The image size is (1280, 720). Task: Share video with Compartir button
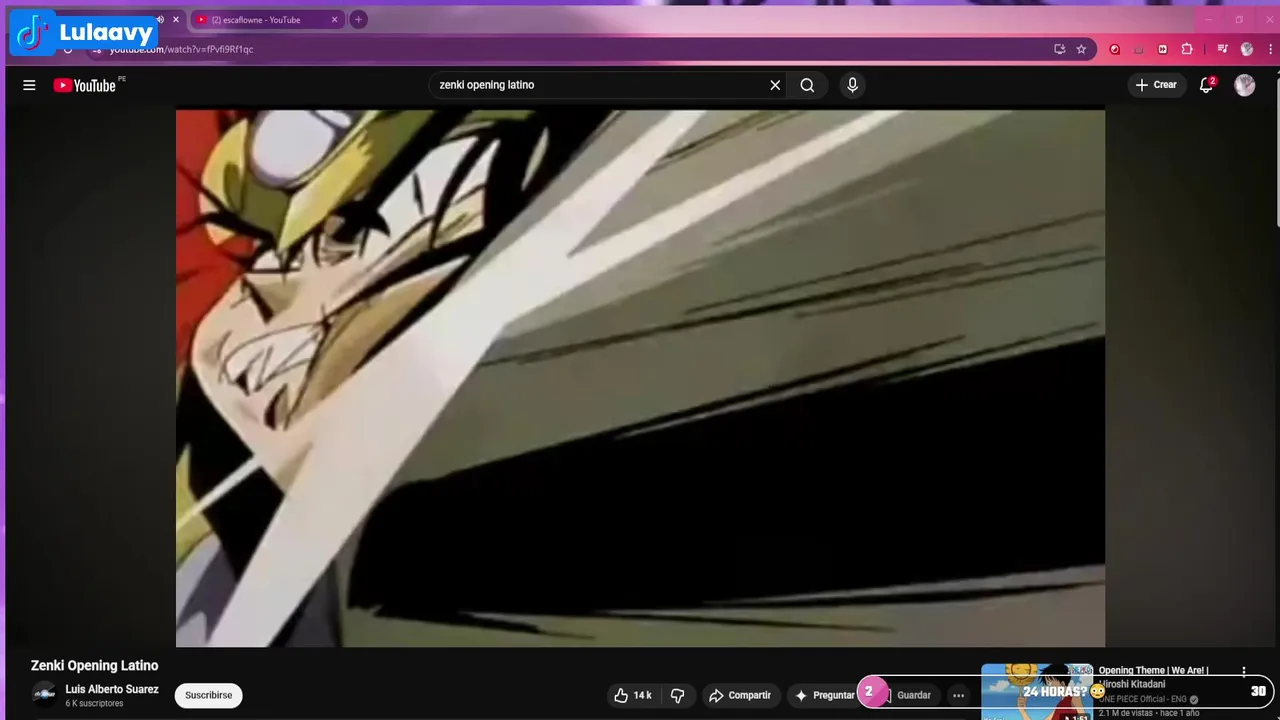tap(740, 695)
